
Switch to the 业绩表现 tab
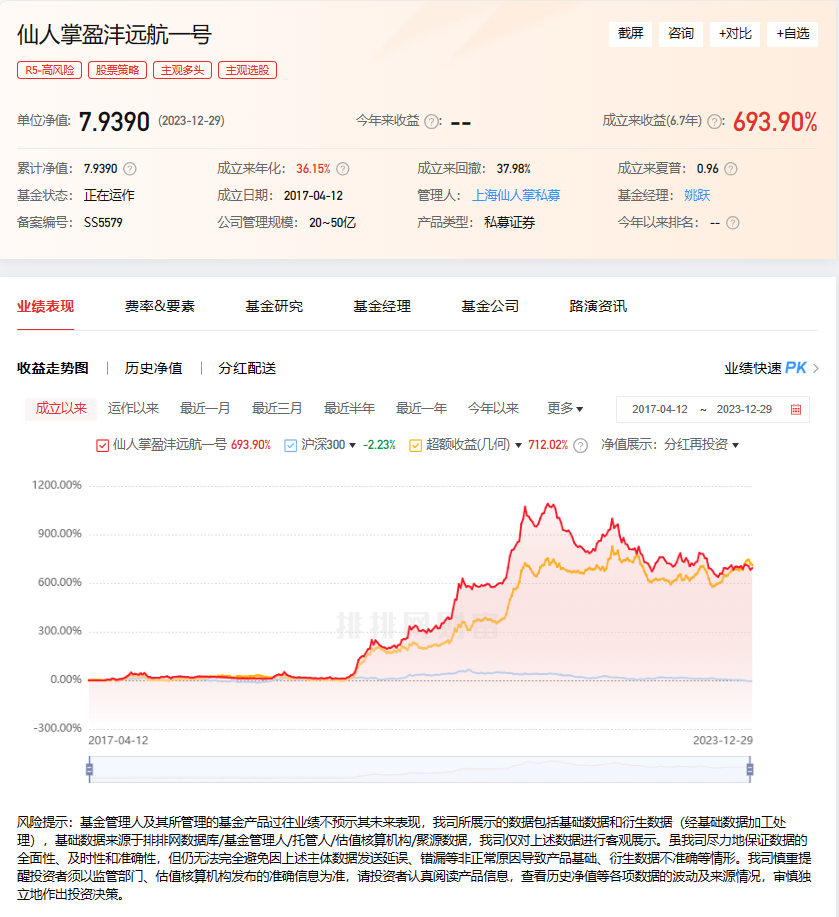pyautogui.click(x=46, y=306)
